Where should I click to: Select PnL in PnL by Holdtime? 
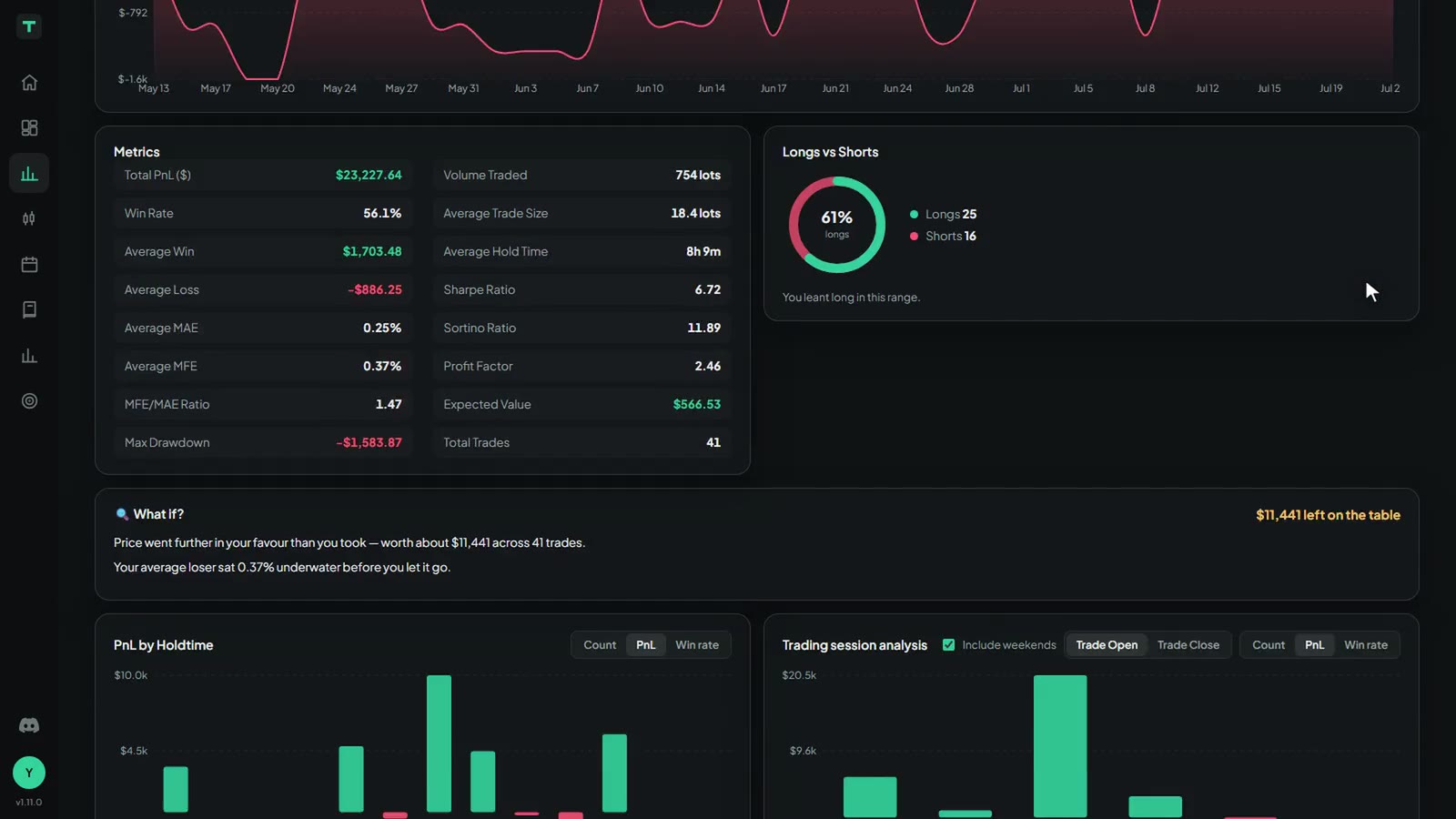pyautogui.click(x=645, y=644)
